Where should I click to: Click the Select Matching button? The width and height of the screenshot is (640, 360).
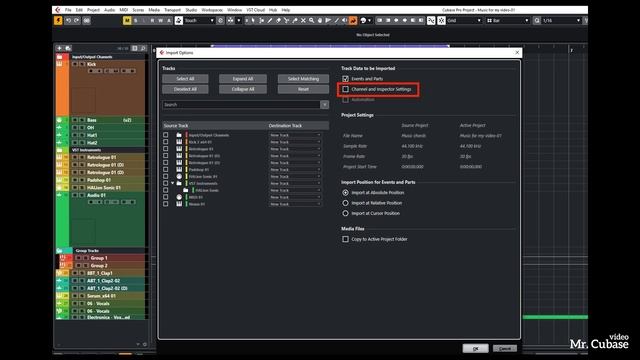click(303, 79)
